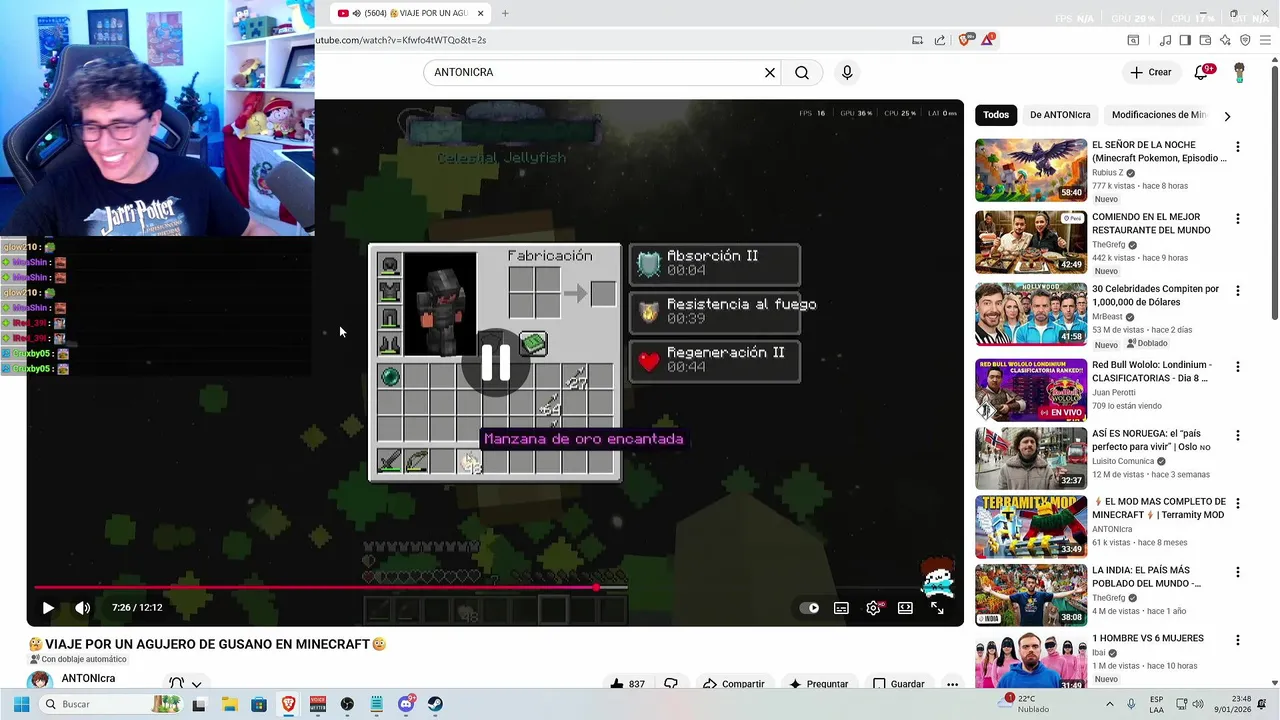Open the MrBeast channel link
The height and width of the screenshot is (720, 1280).
[1107, 317]
